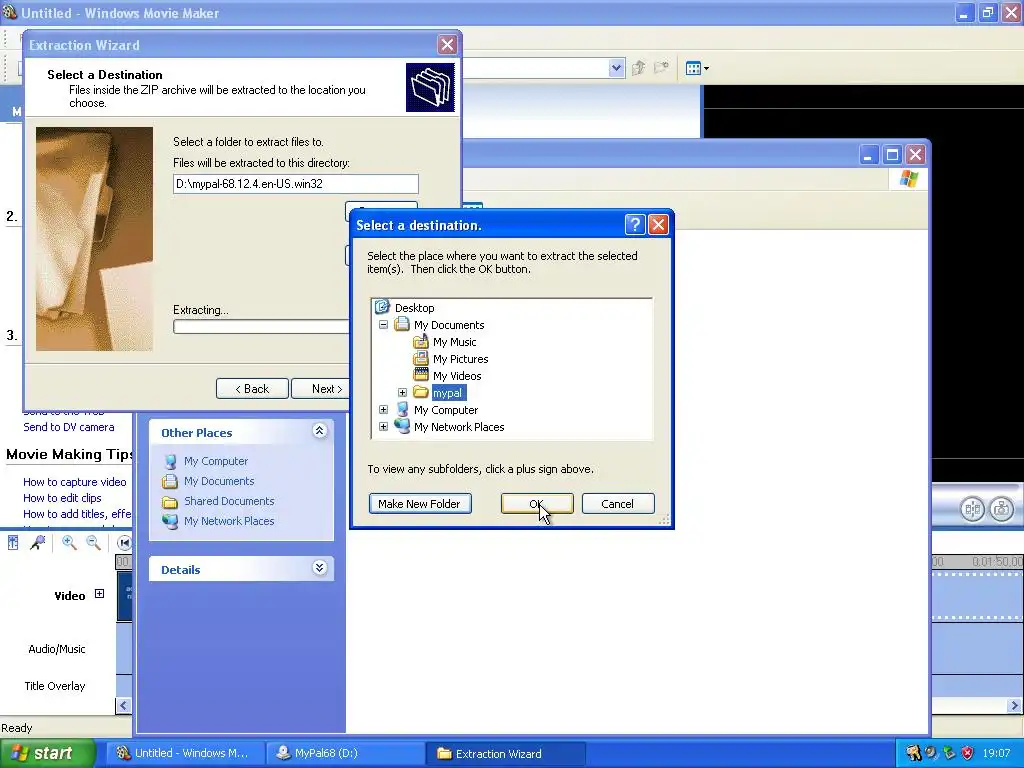The height and width of the screenshot is (768, 1024).
Task: Click the clip on Video track
Action: [x=125, y=596]
